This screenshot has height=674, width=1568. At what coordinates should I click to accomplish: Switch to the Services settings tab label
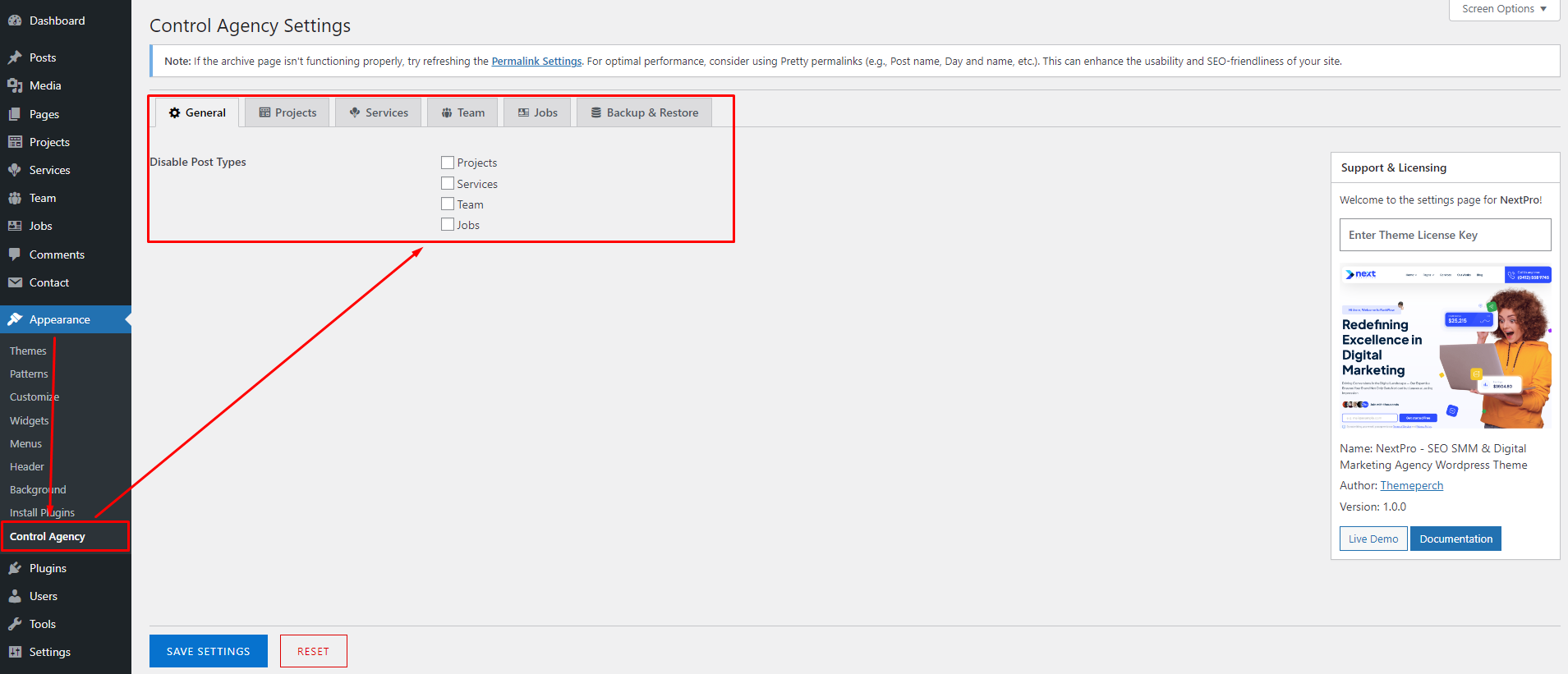(x=387, y=112)
